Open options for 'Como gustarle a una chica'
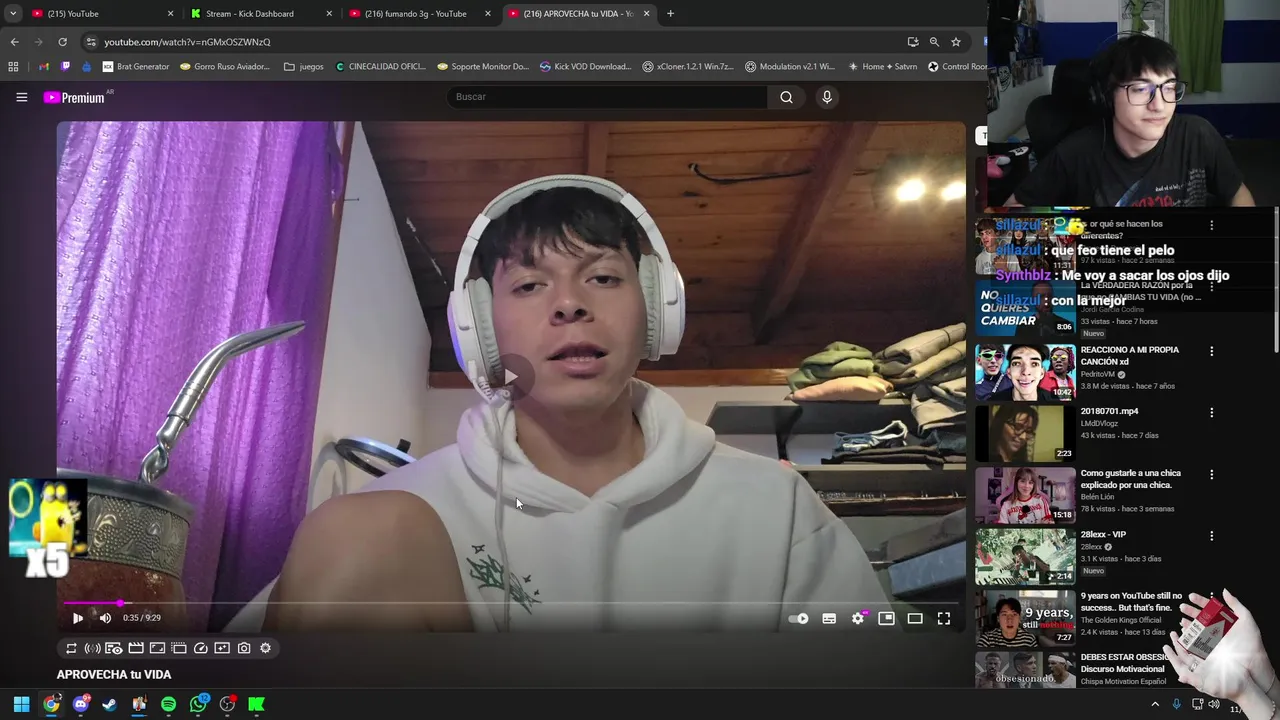 pos(1211,474)
